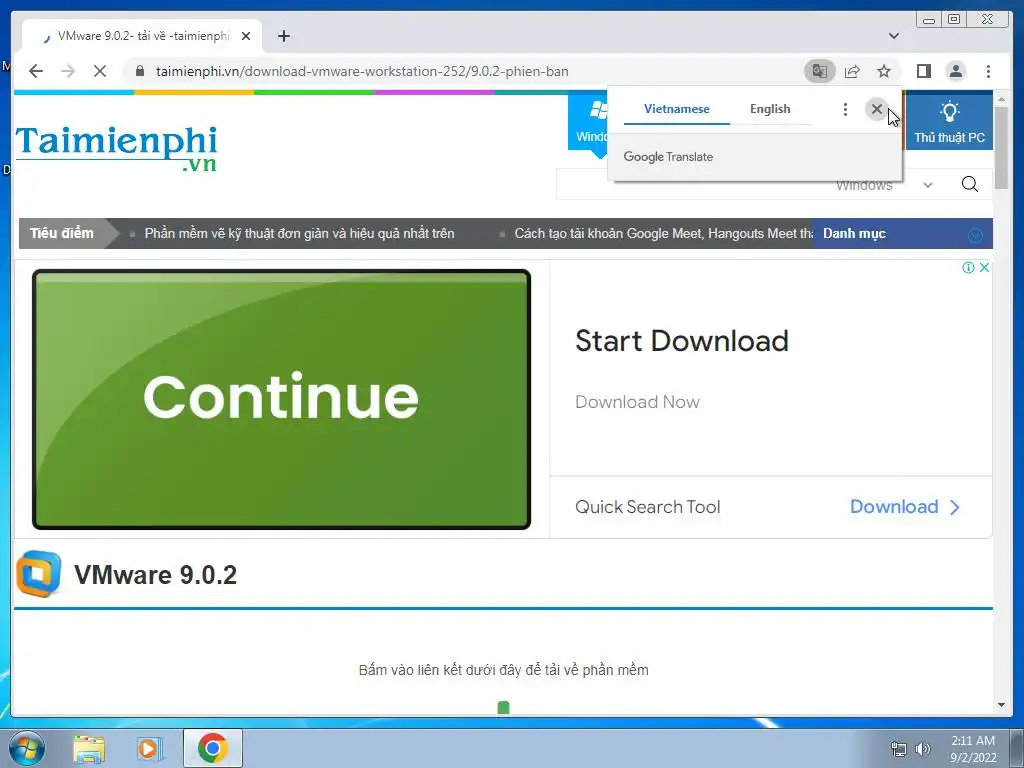Screen dimensions: 1024x768
Task: Switch translation to English
Action: pos(770,109)
